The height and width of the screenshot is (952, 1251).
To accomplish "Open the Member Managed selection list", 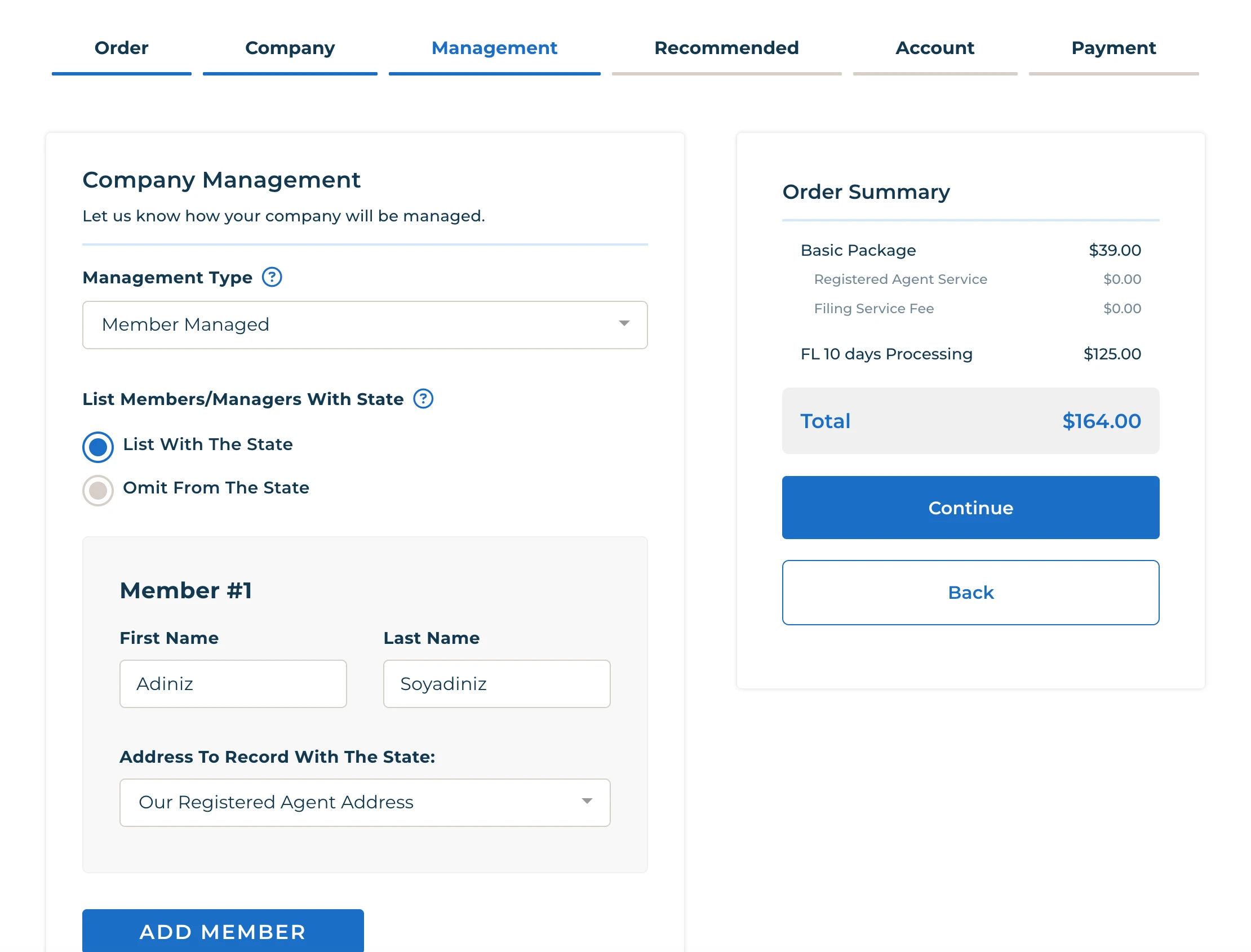I will (x=365, y=324).
